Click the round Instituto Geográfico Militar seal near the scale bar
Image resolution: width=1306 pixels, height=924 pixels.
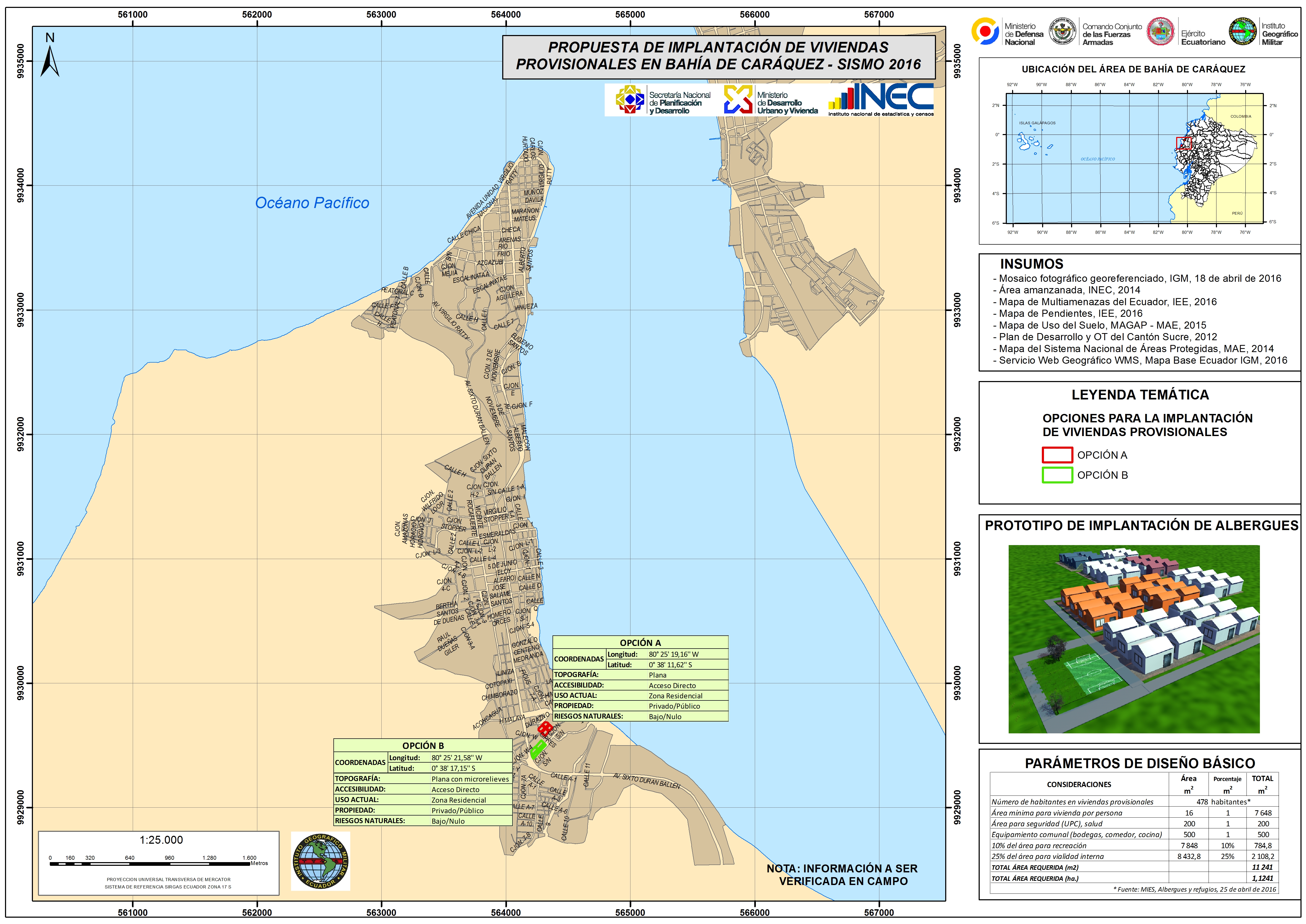(x=321, y=861)
